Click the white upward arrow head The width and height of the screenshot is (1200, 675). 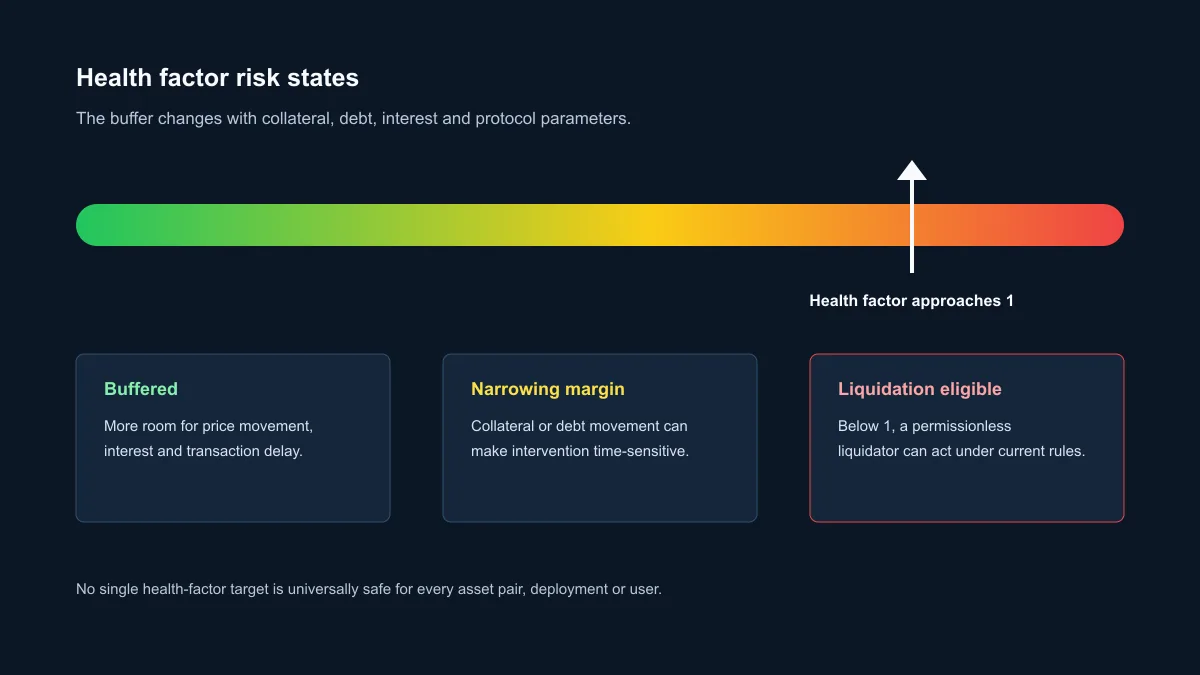tap(912, 170)
